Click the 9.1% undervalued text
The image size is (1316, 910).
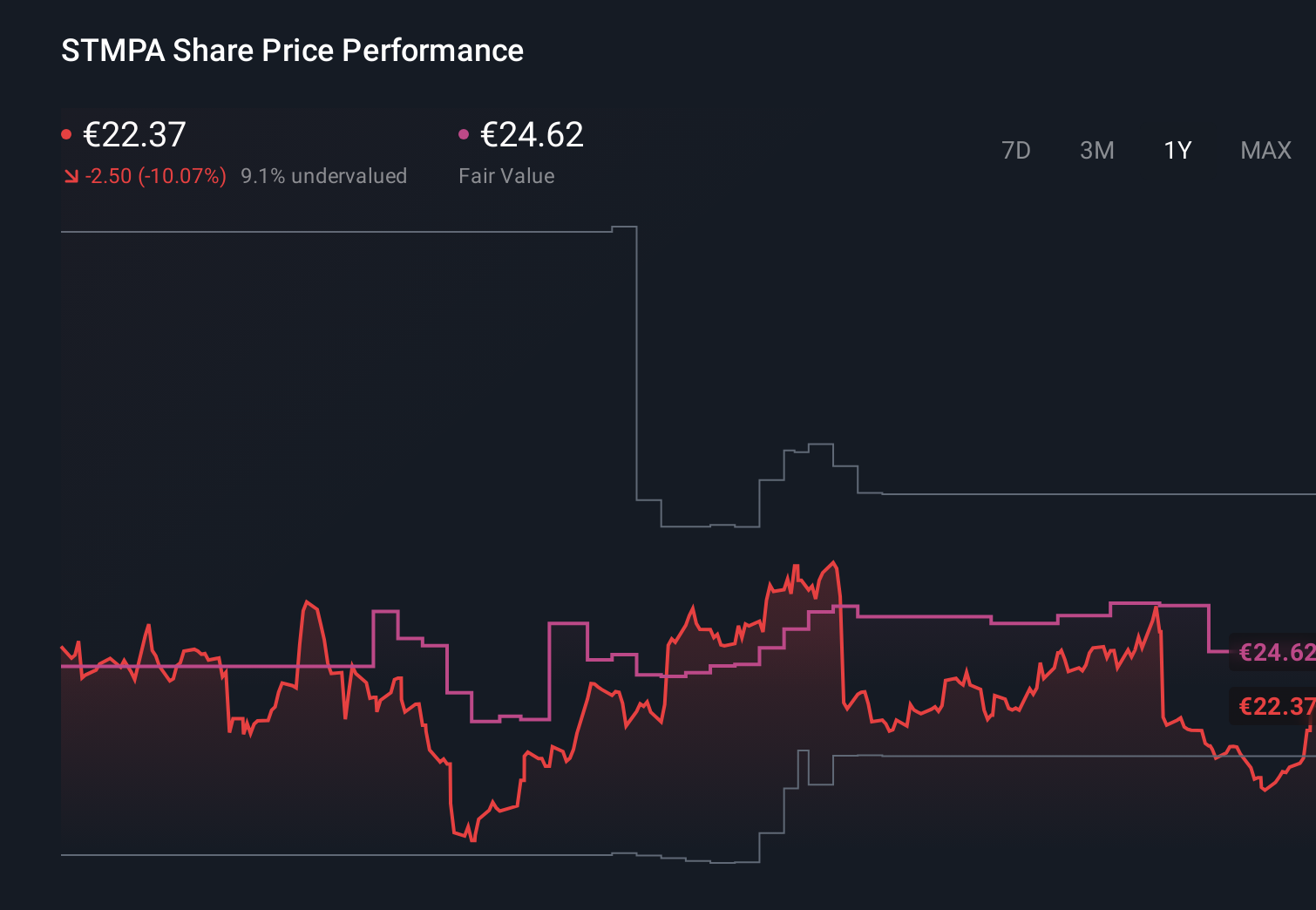pos(323,176)
